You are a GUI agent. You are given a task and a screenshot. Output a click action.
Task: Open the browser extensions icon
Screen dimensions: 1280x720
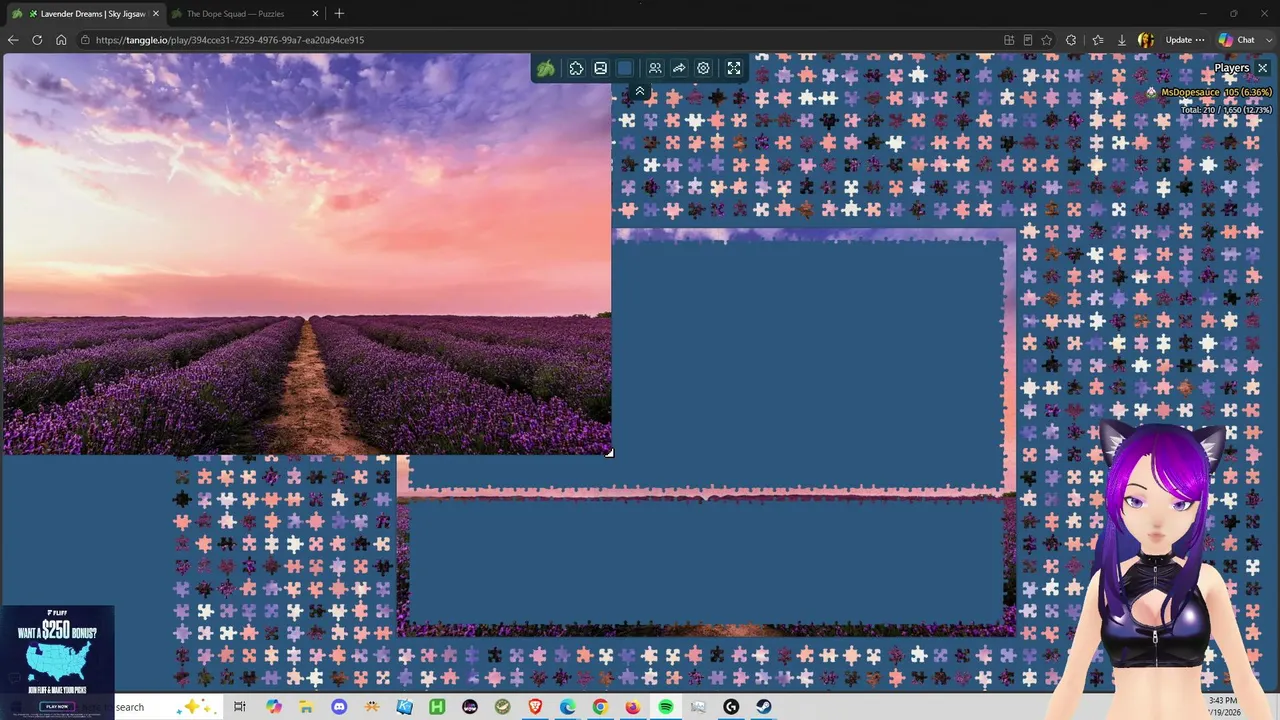point(1071,40)
